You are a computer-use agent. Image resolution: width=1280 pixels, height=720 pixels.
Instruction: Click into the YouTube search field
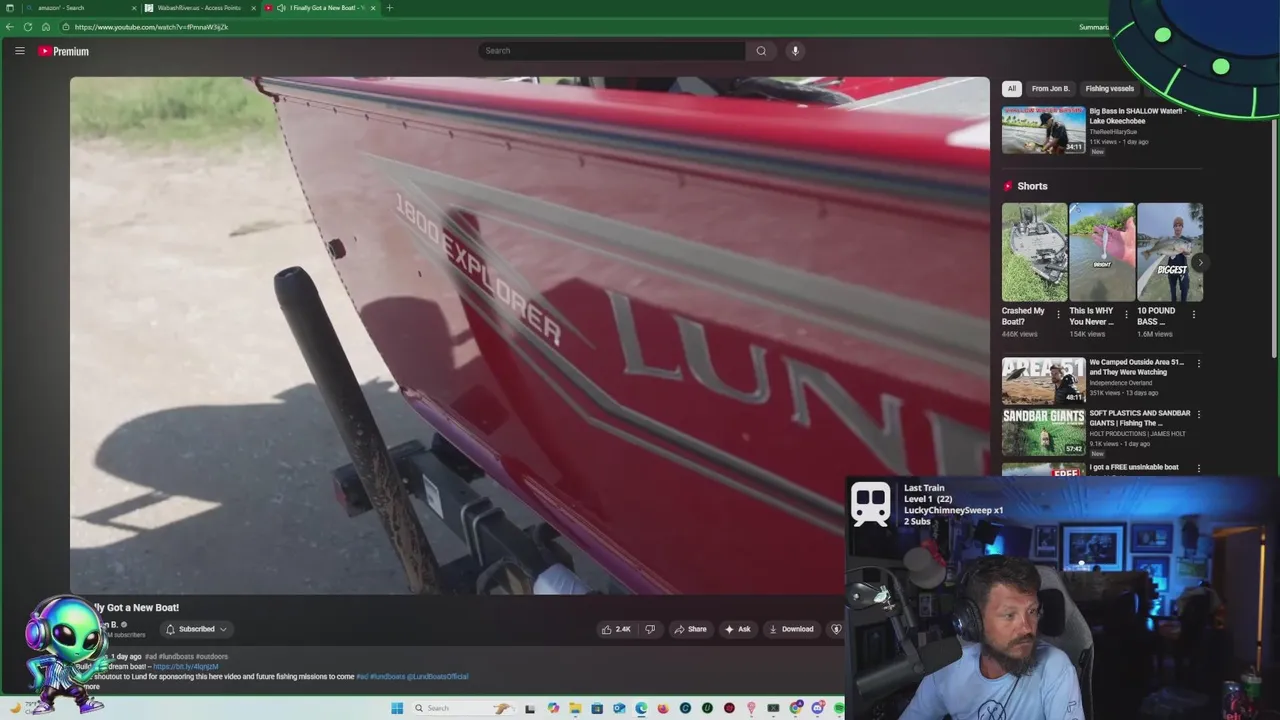[x=612, y=51]
